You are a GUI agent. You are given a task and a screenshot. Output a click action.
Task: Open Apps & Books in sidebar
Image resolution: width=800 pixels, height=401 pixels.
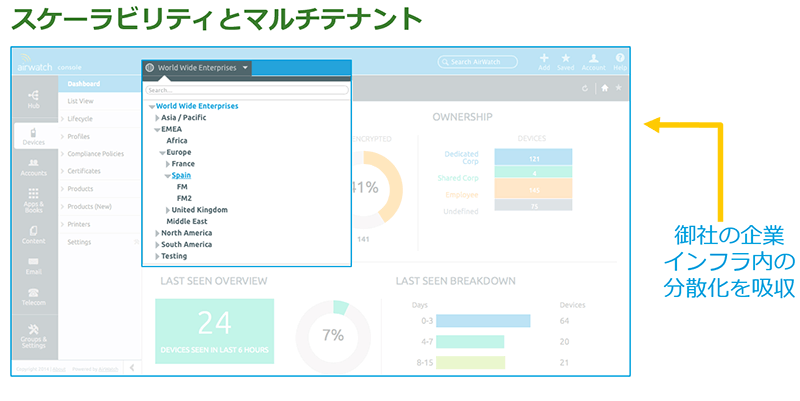(x=34, y=199)
